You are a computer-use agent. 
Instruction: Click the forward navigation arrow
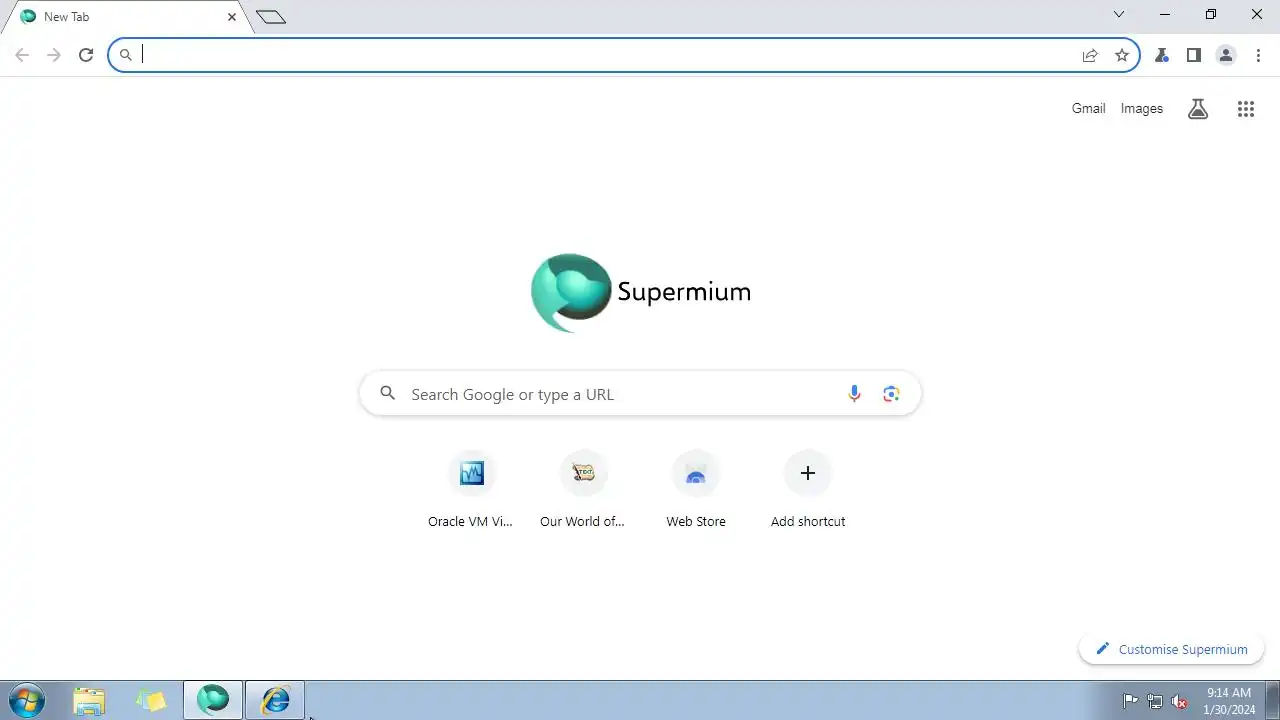(54, 55)
